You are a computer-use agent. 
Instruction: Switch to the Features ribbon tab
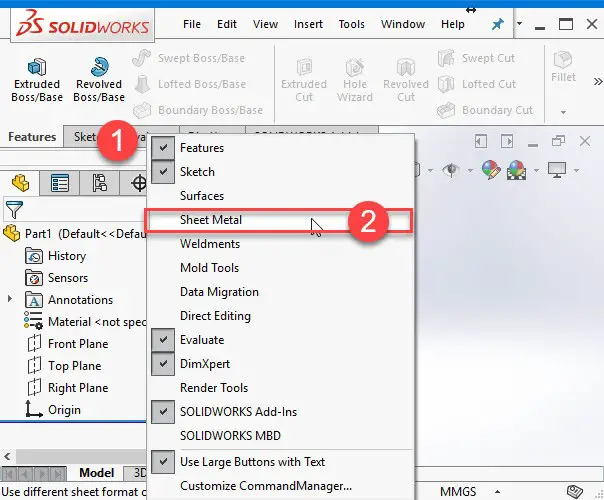(x=32, y=137)
